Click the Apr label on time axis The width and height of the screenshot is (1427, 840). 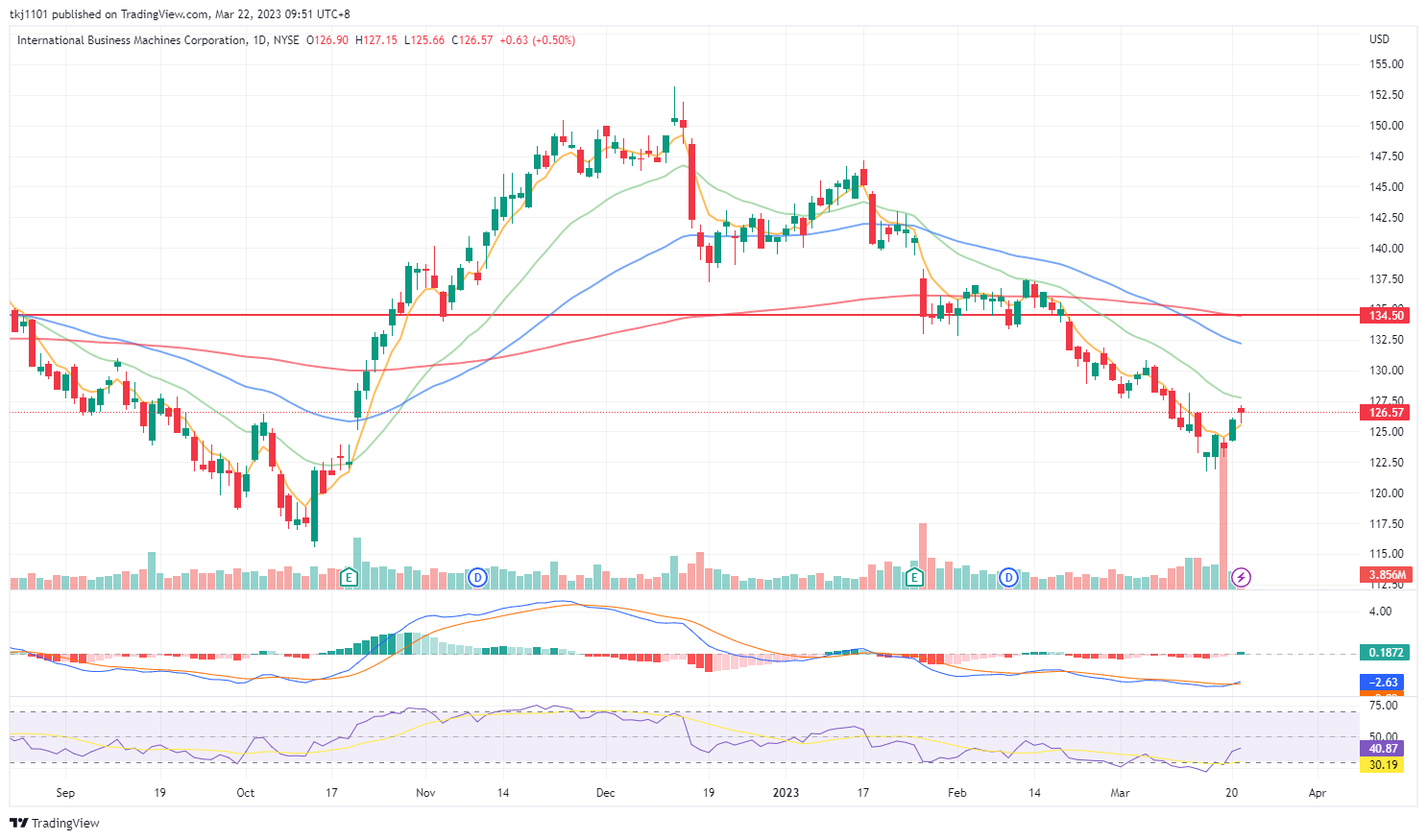coord(1318,793)
